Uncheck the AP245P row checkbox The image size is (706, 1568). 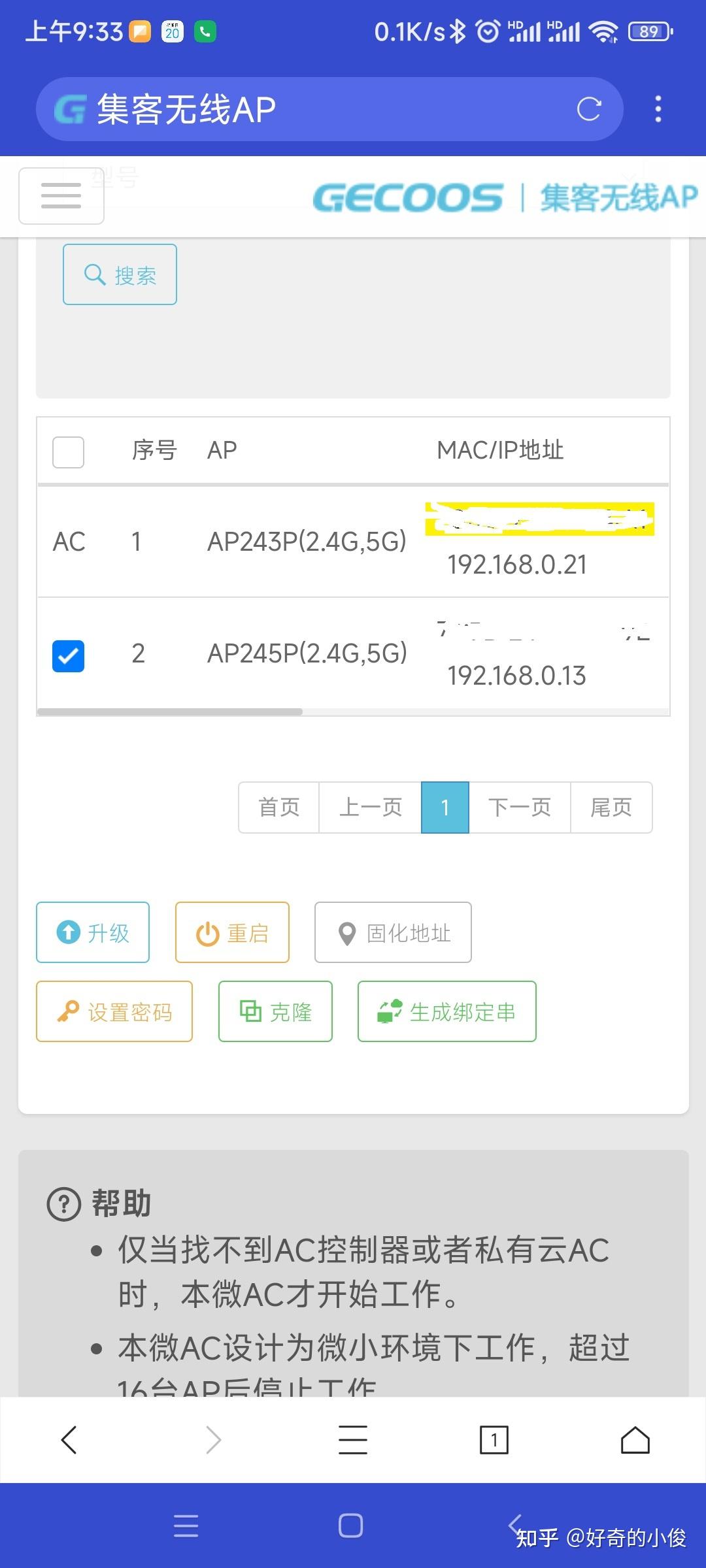point(68,657)
